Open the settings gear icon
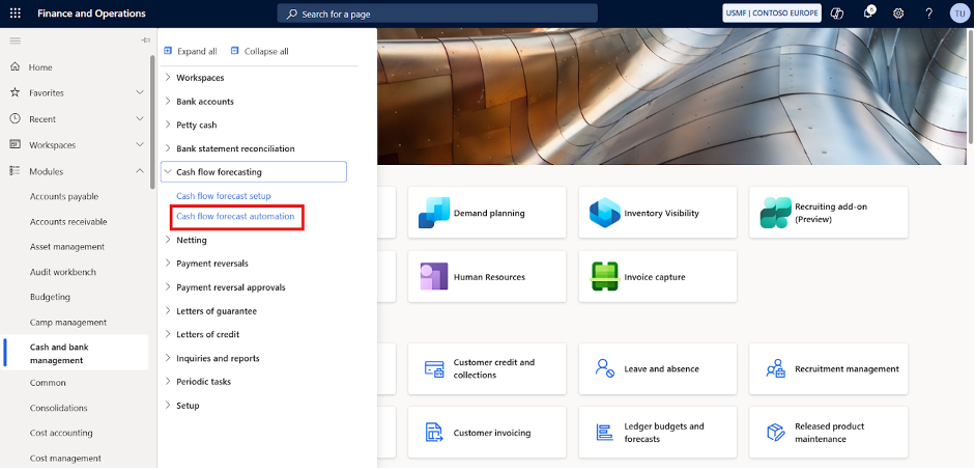Viewport: 977px width, 470px height. (898, 14)
